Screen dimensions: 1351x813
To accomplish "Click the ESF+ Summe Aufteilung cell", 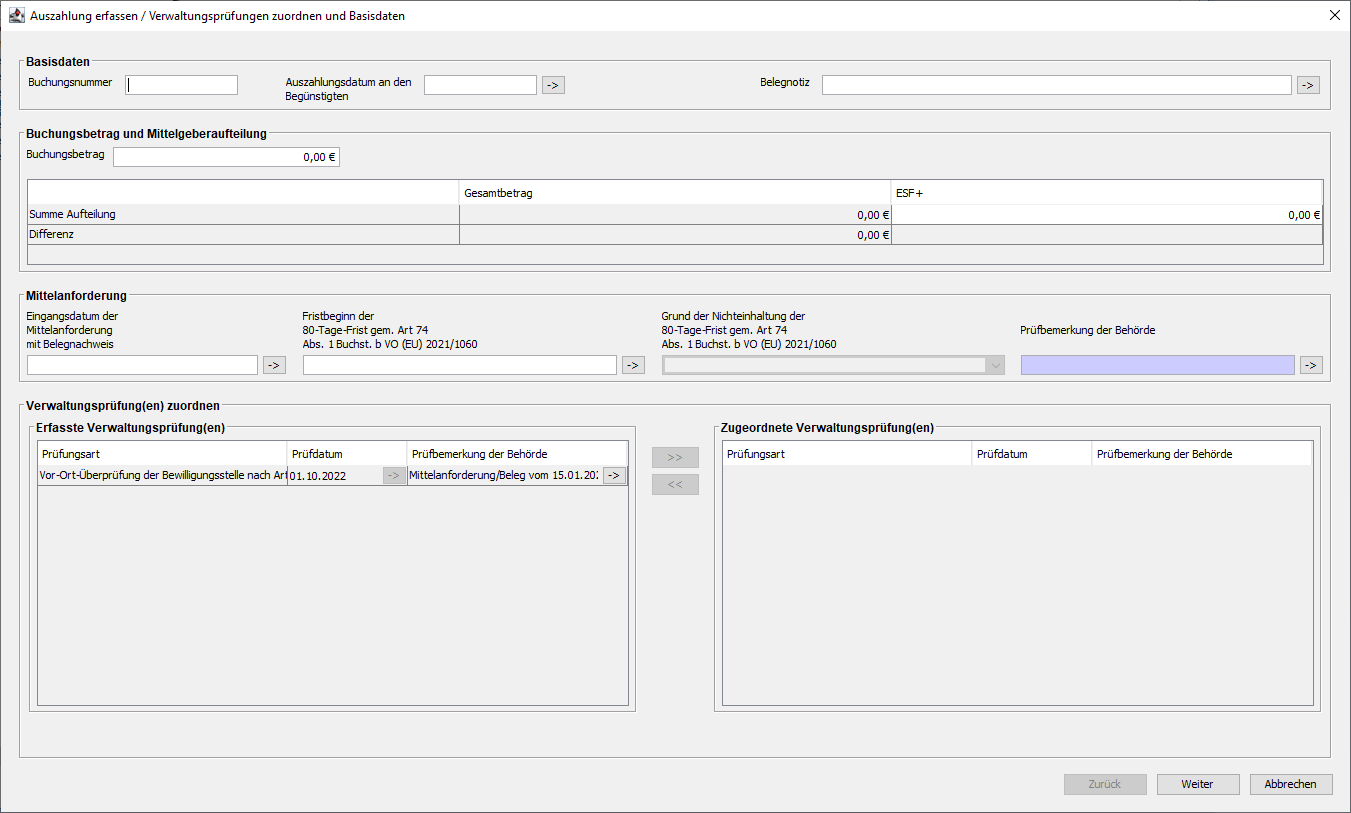I will [x=1106, y=215].
